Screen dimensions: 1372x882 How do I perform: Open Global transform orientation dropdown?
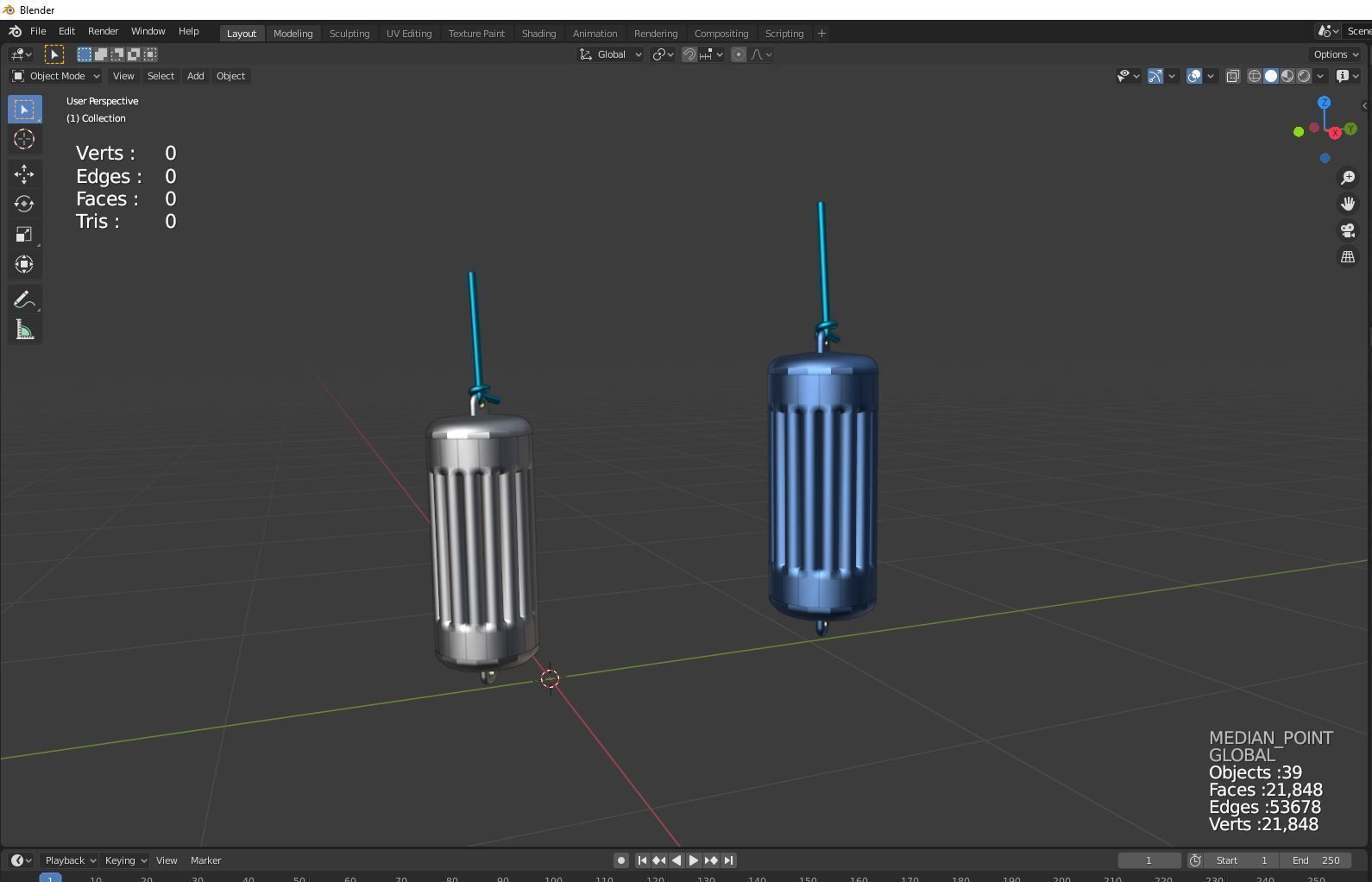click(x=611, y=54)
